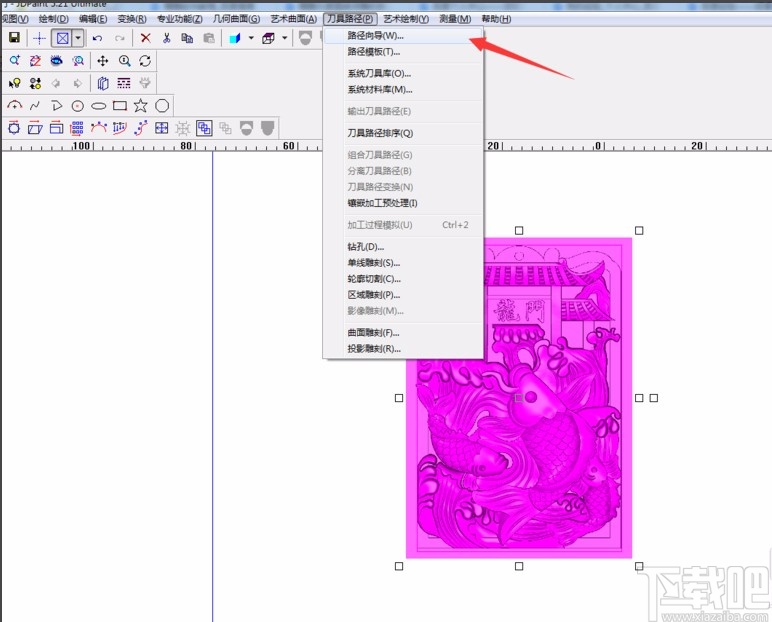The height and width of the screenshot is (622, 772).
Task: Expand the dropdown beside the wireframe cube
Action: coord(285,38)
